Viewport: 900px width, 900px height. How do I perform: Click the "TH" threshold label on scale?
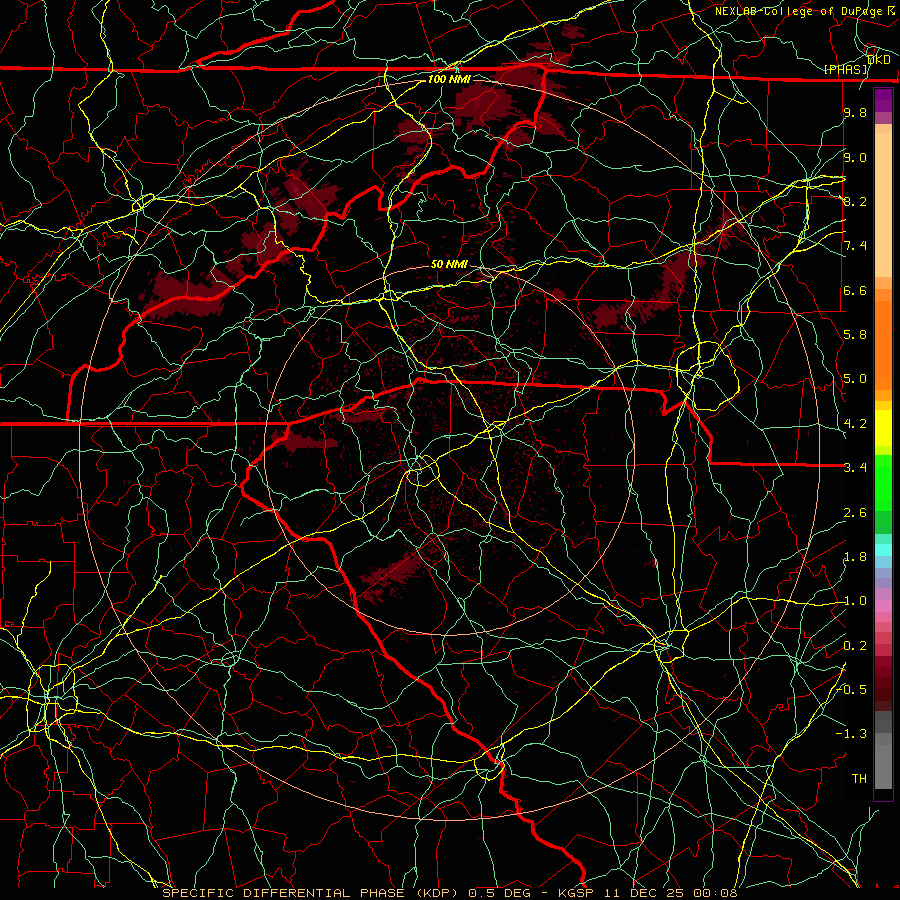click(859, 779)
